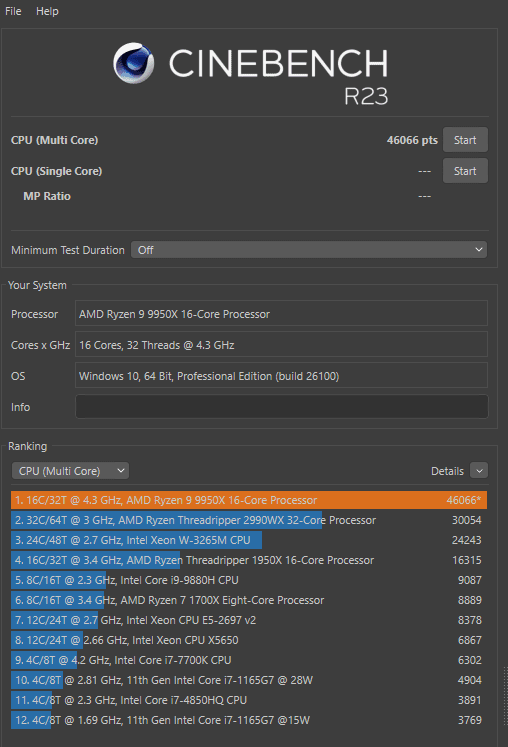Open the CPU (Multi Core) ranking dropdown
The image size is (508, 747).
point(71,471)
